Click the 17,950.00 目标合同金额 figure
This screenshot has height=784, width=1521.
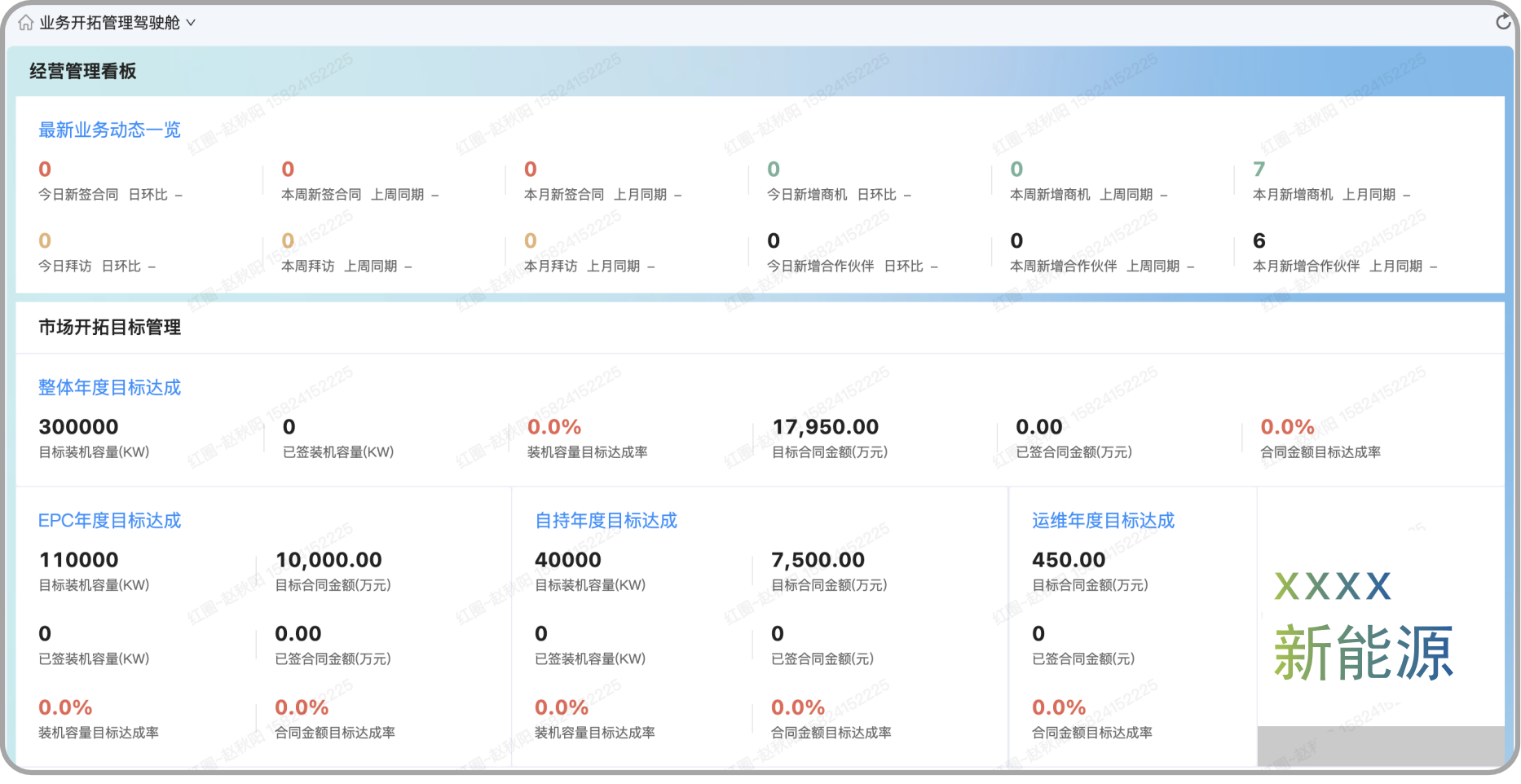click(x=825, y=426)
